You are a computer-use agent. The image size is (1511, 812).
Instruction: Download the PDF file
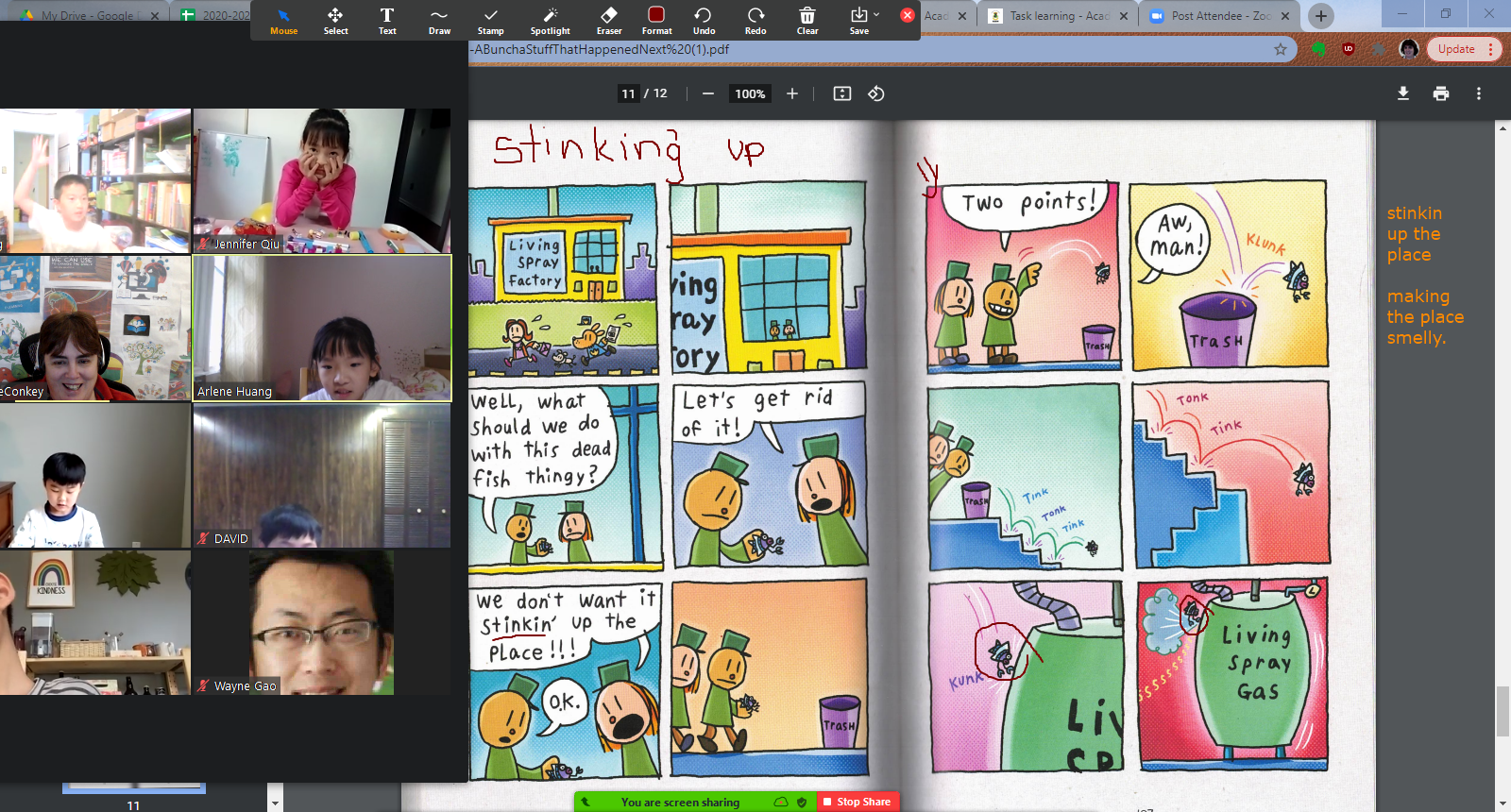(x=1403, y=93)
